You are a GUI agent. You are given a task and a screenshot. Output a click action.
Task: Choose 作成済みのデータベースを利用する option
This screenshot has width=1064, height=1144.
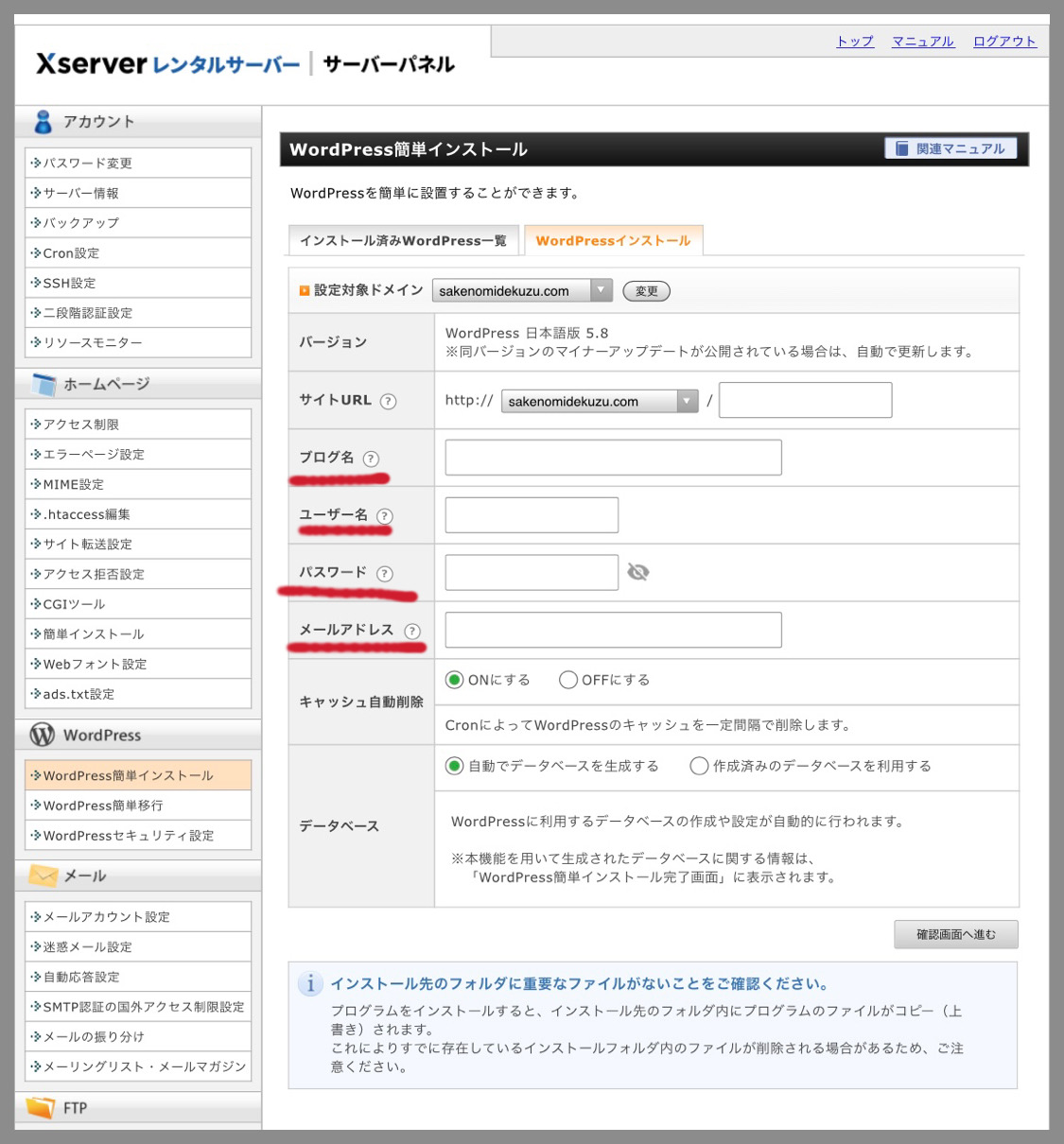(x=699, y=766)
